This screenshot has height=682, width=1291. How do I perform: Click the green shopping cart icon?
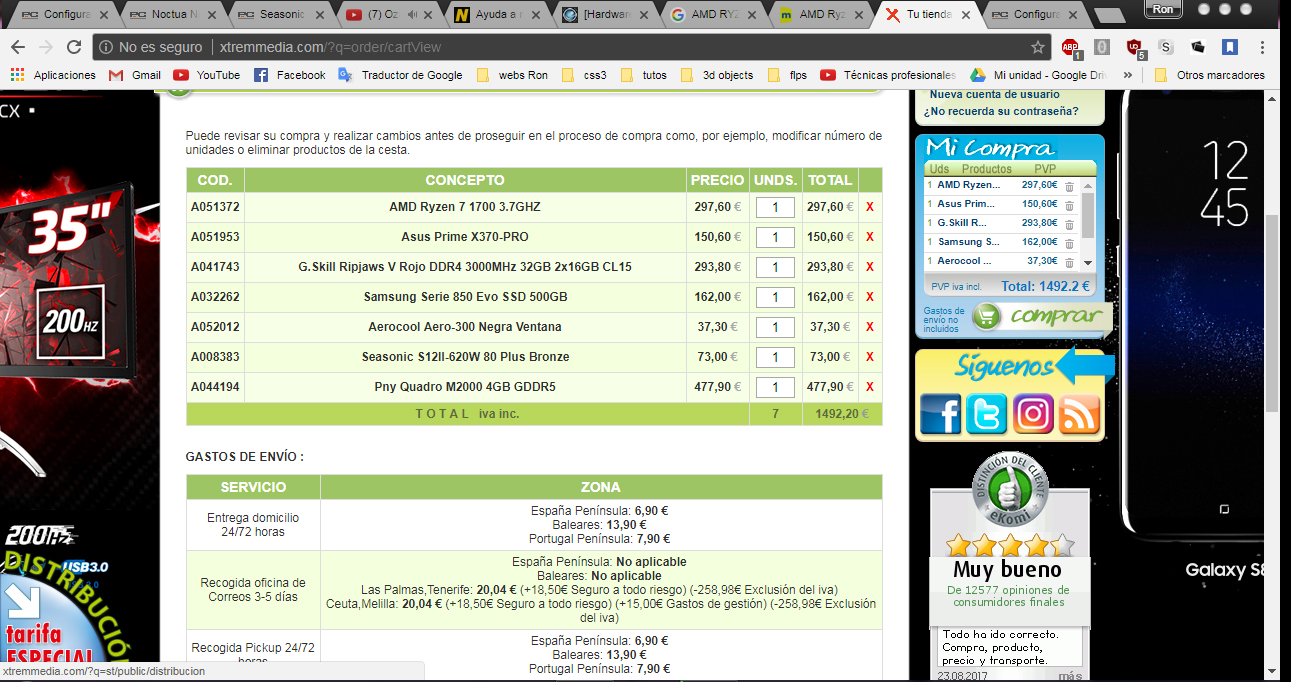(987, 317)
